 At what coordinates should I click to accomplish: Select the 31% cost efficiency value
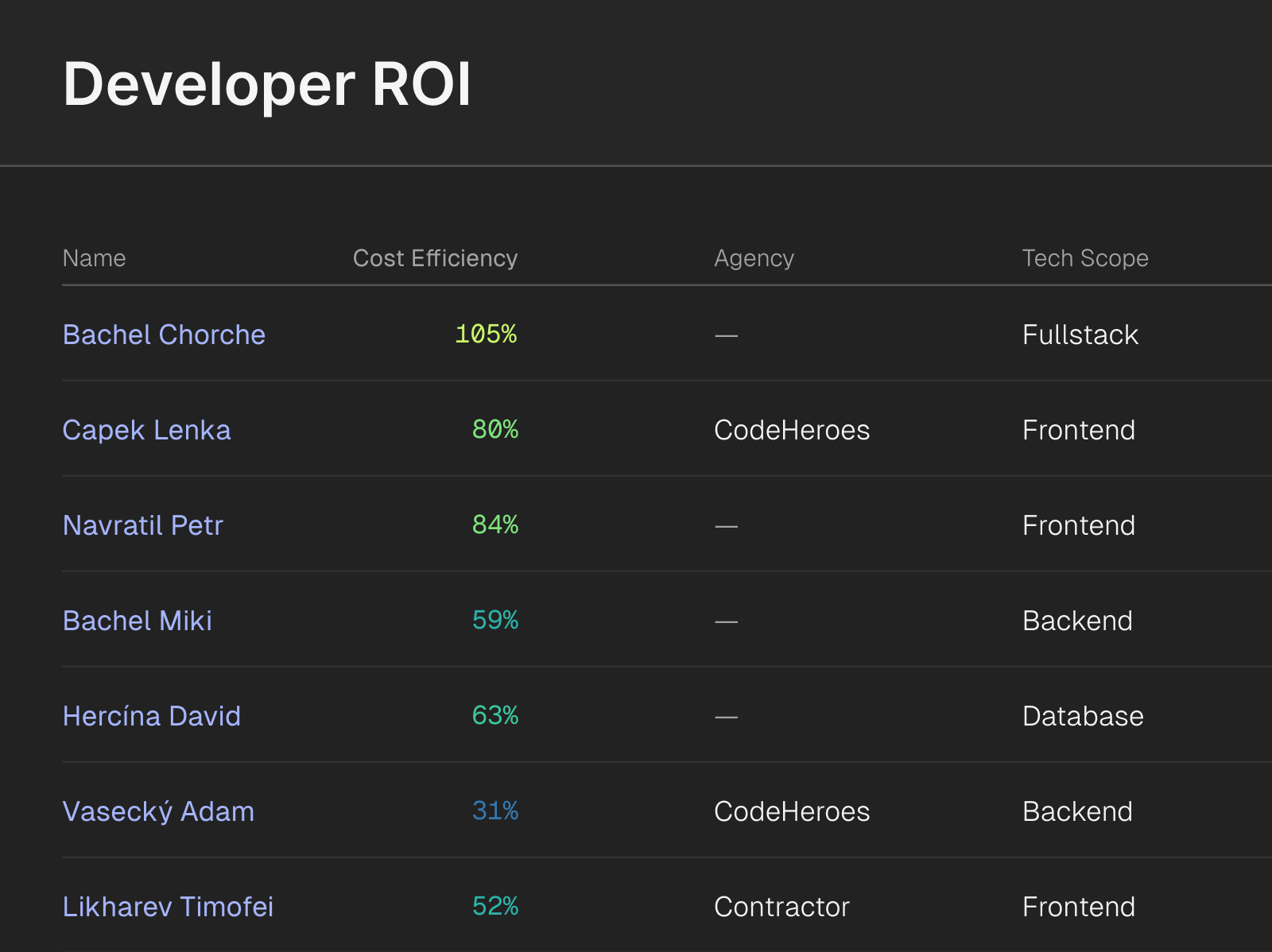(494, 811)
